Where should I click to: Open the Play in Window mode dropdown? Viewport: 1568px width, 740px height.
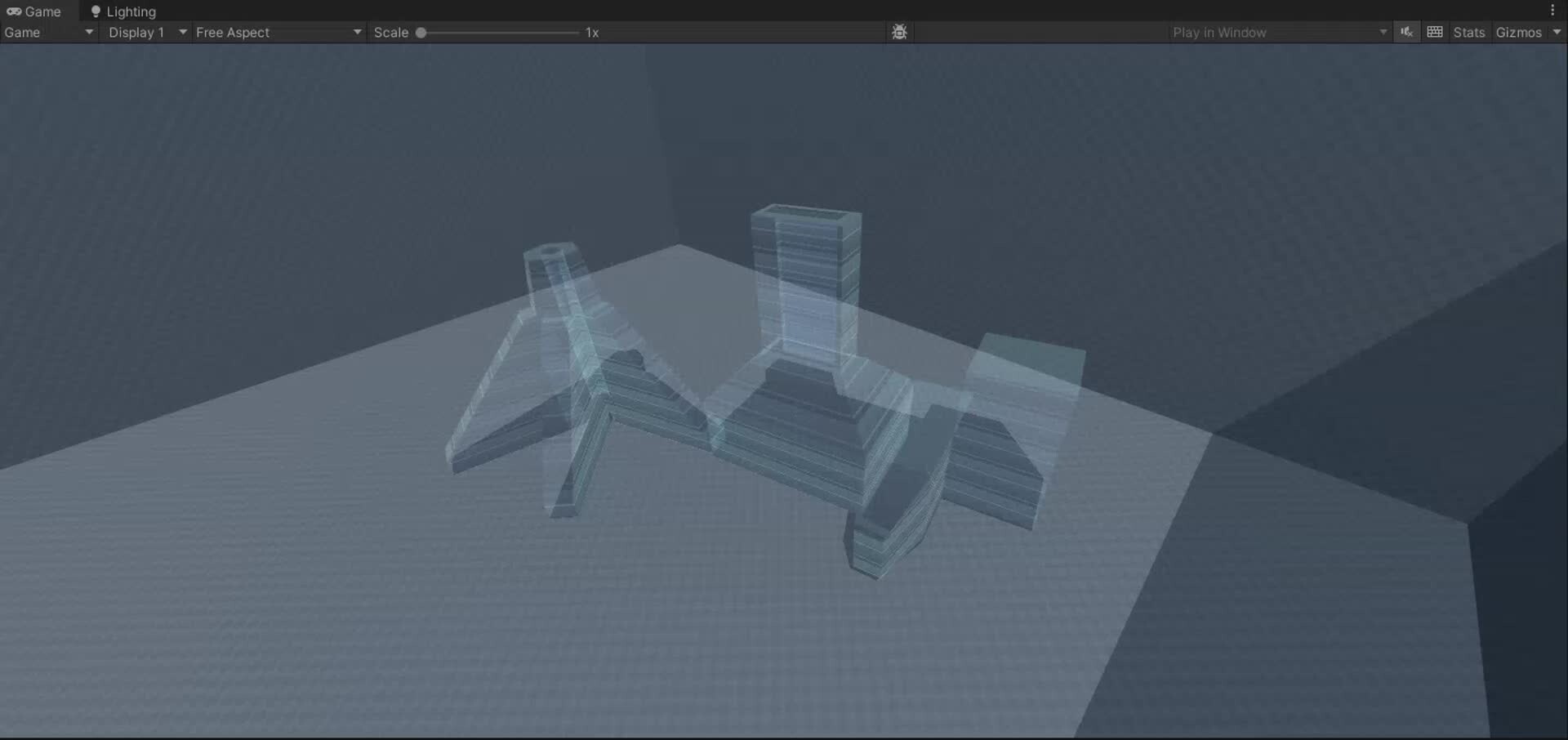click(1279, 32)
